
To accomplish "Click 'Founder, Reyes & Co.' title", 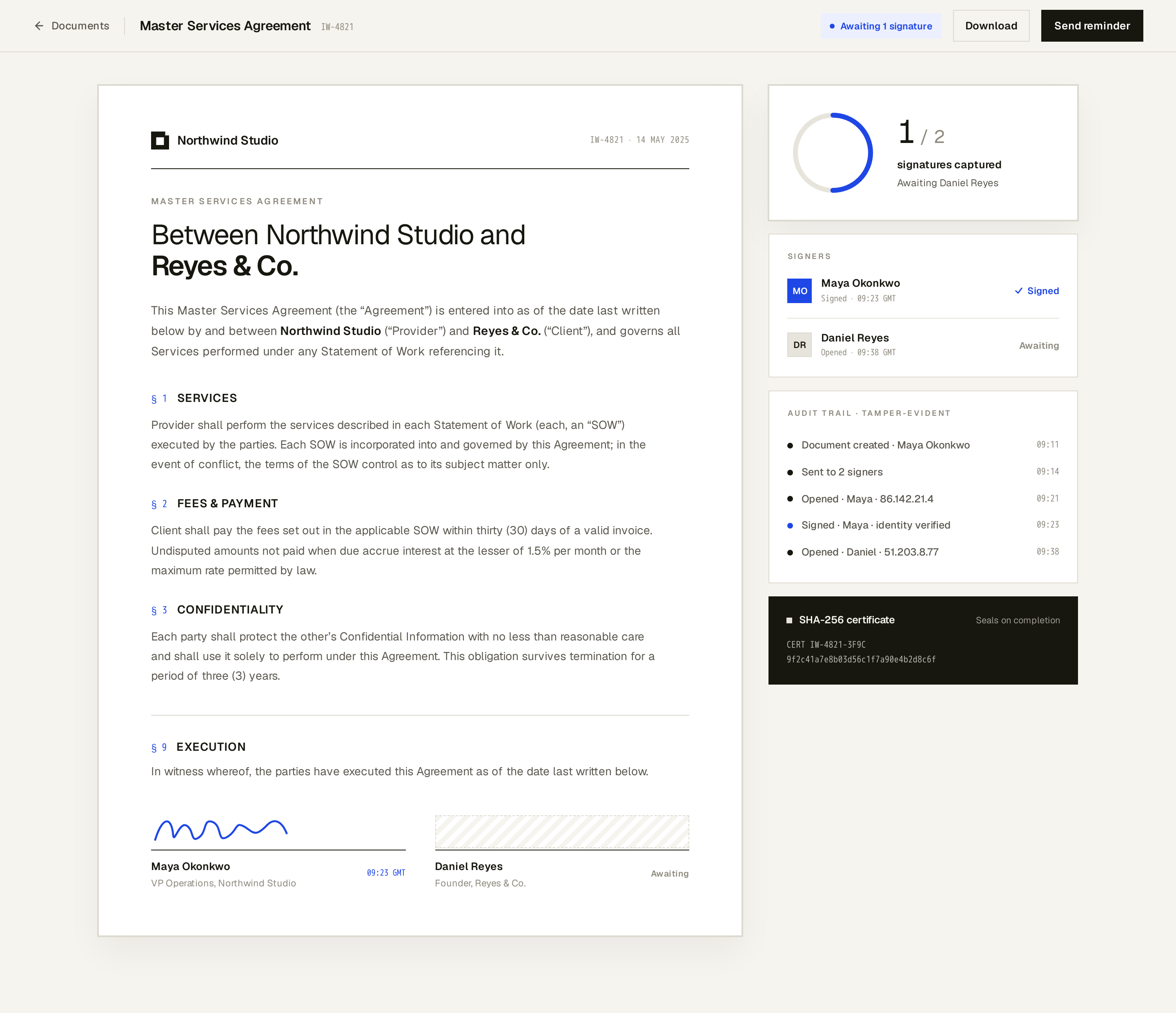I will (480, 884).
